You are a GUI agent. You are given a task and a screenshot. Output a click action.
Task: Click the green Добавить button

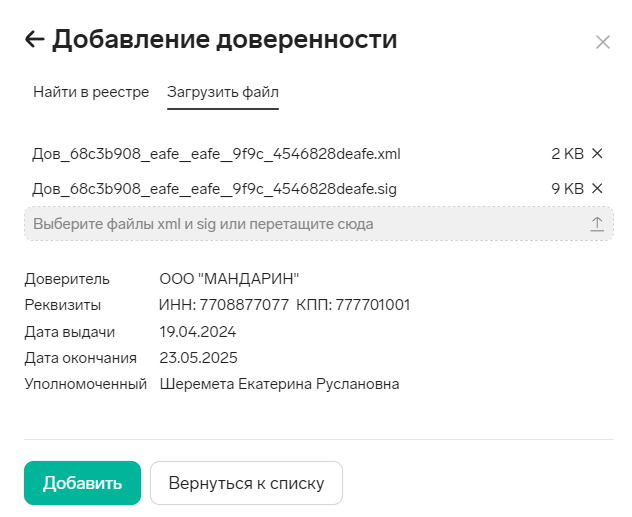(83, 483)
